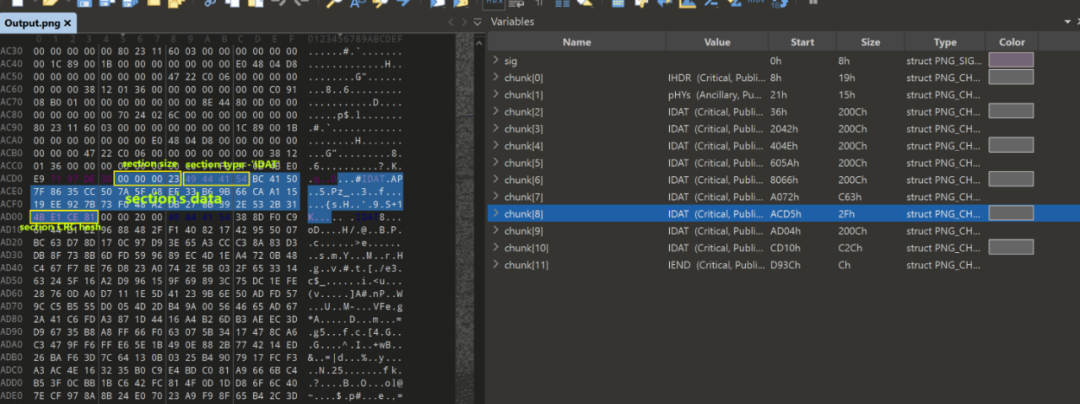Click the IEND value cell

point(716,264)
